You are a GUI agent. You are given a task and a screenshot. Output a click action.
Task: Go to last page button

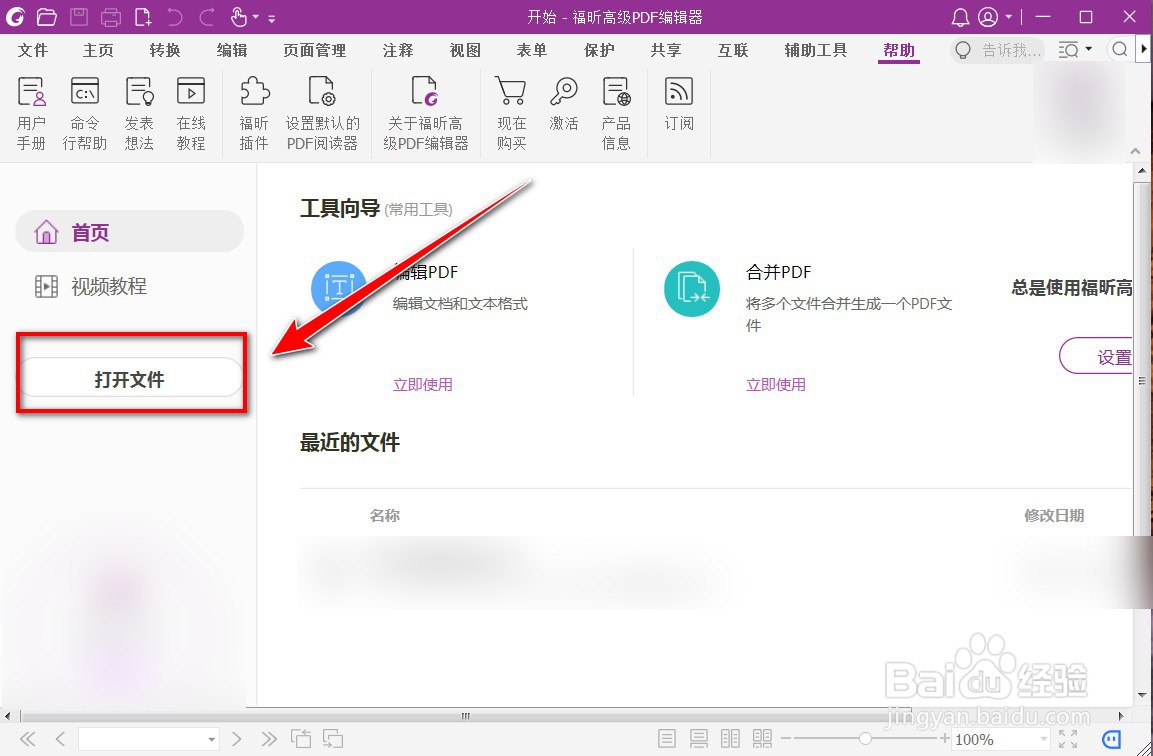coord(269,738)
